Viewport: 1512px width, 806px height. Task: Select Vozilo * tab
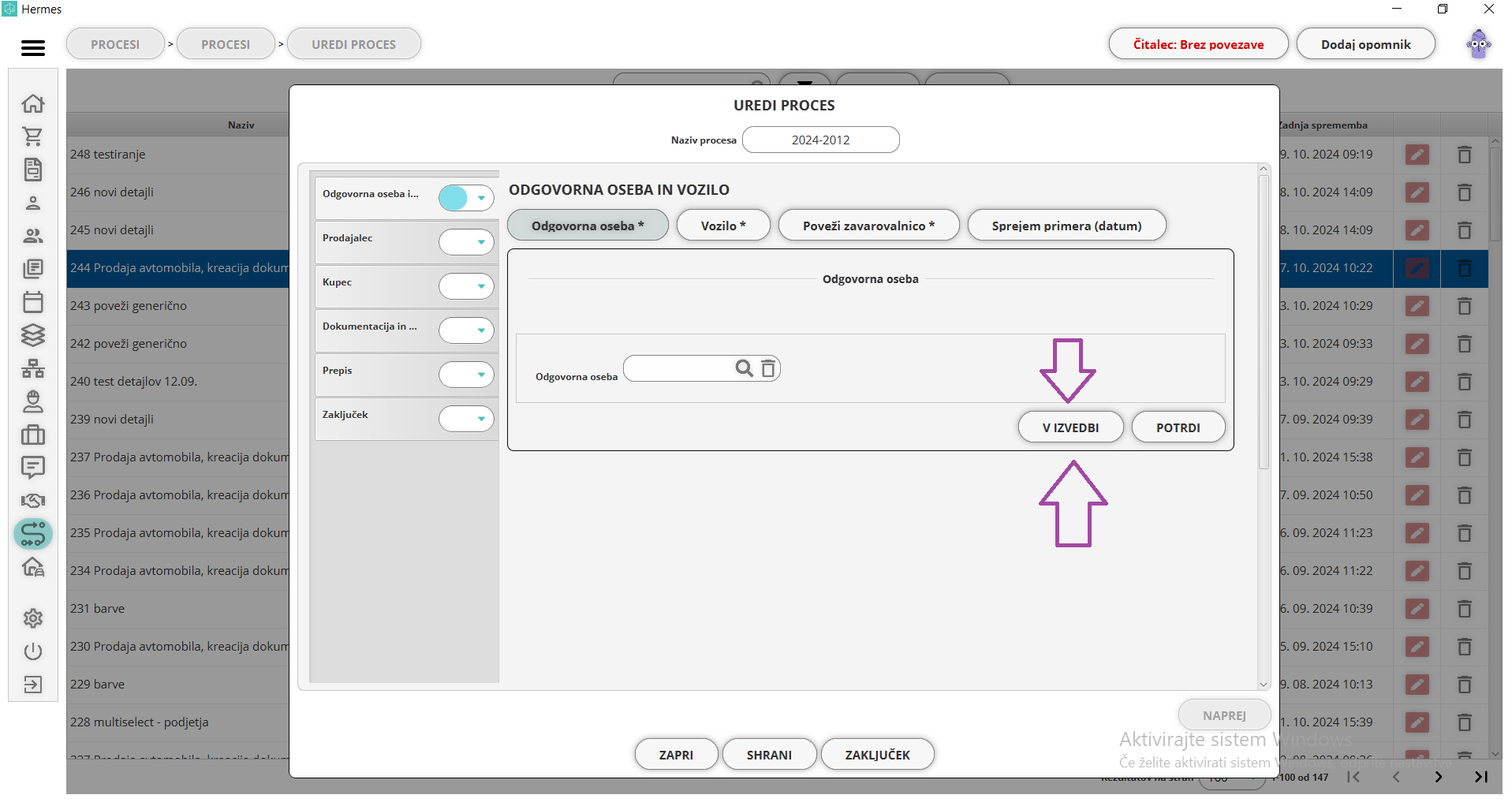723,226
